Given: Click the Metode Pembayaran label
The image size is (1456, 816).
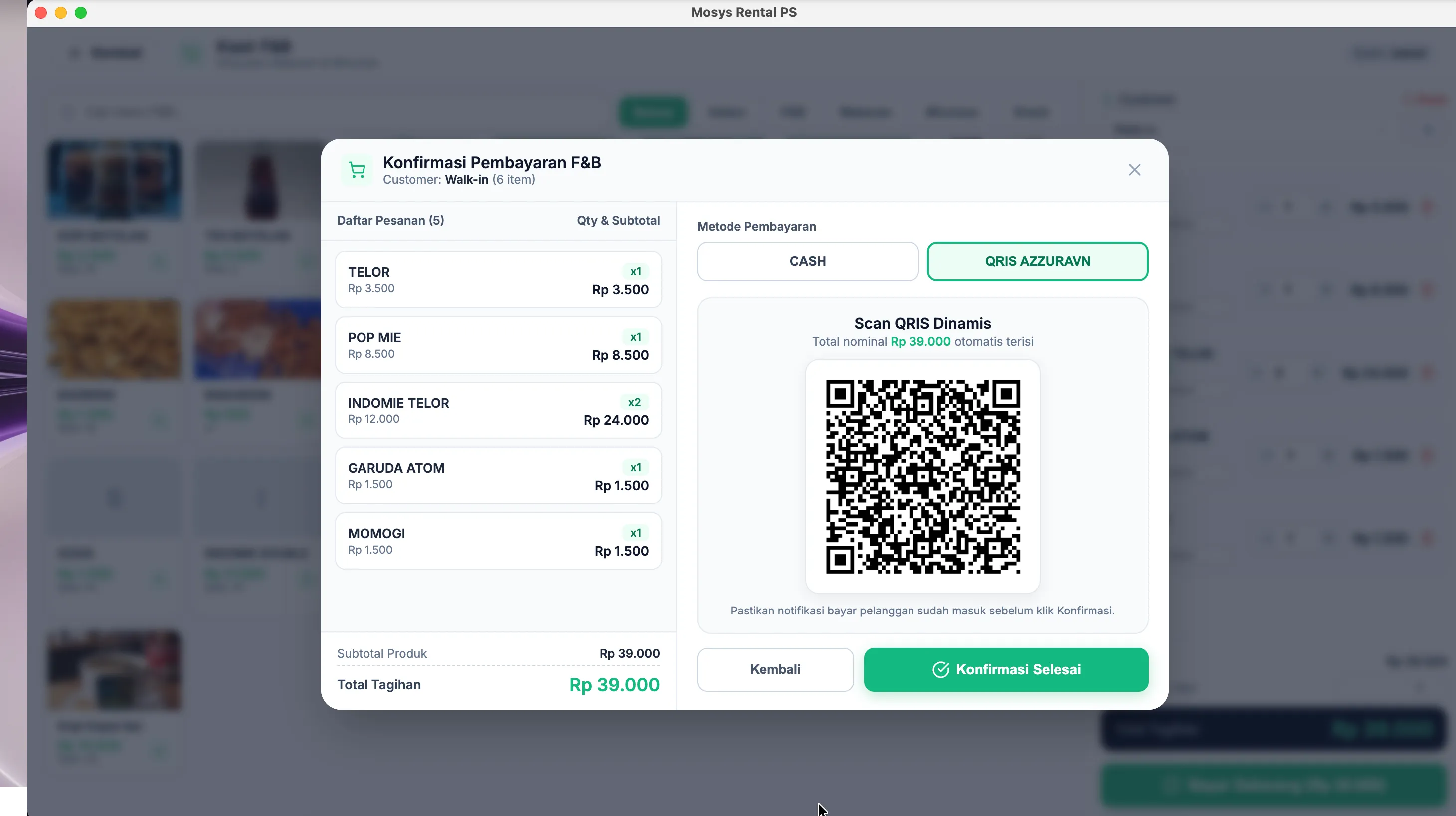Looking at the screenshot, I should (x=756, y=227).
